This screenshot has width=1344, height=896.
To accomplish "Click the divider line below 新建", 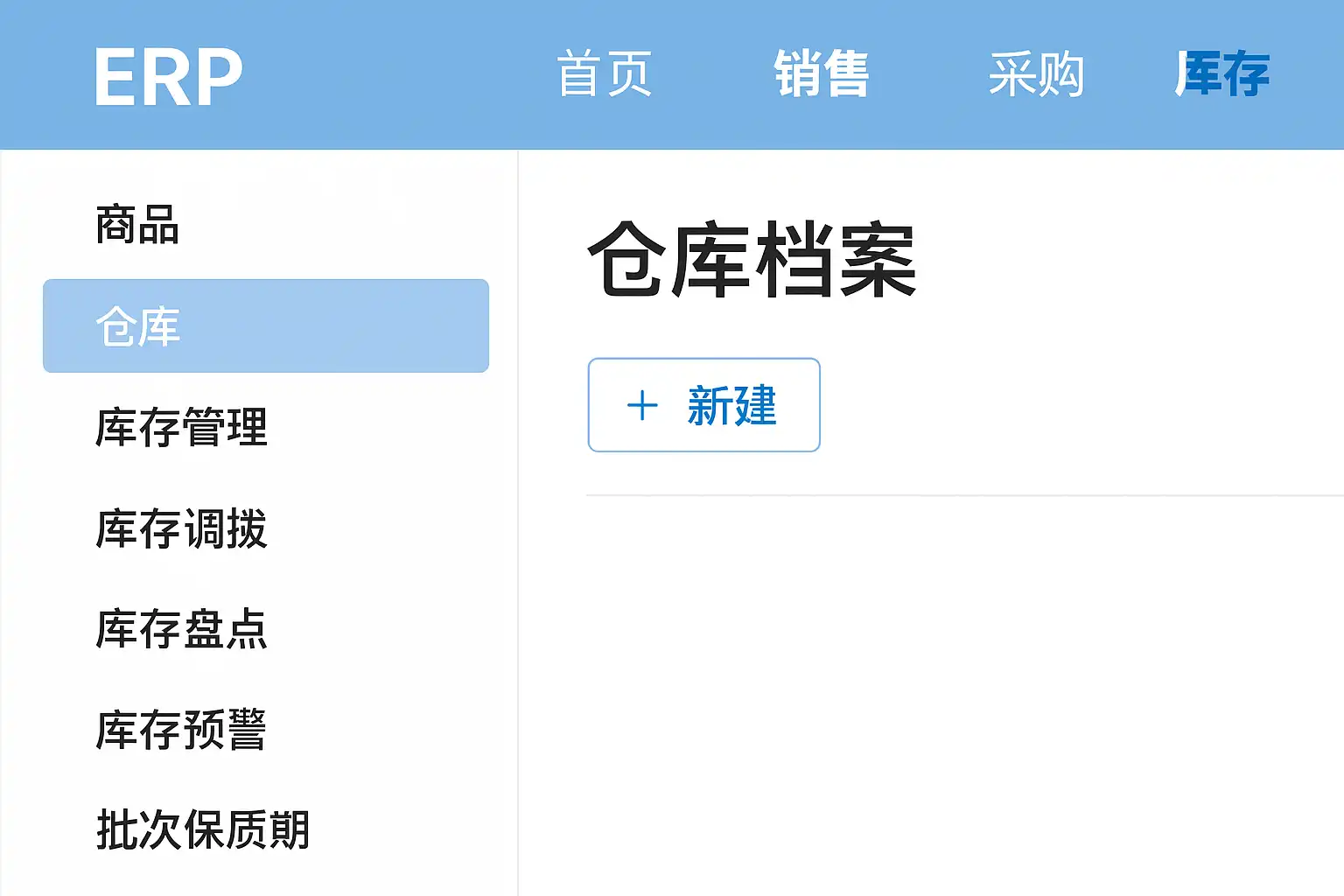I will pyautogui.click(x=962, y=495).
